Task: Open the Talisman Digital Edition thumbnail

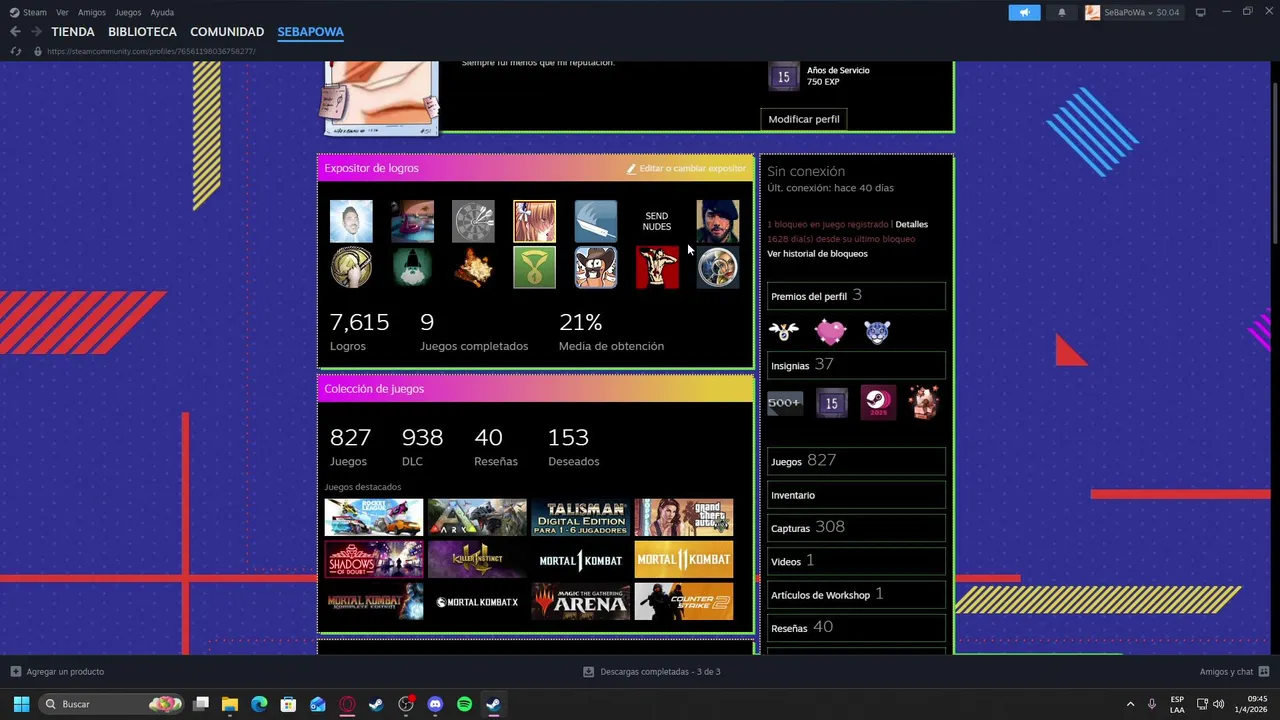Action: point(581,518)
